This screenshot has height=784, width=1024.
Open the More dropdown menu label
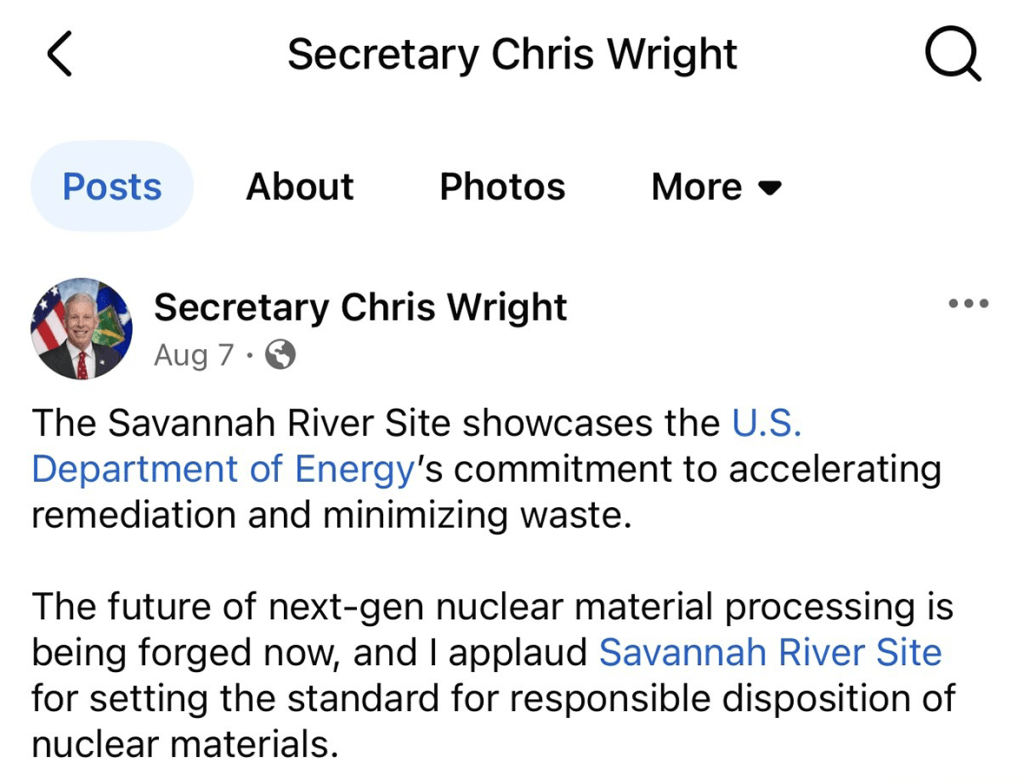pos(697,187)
